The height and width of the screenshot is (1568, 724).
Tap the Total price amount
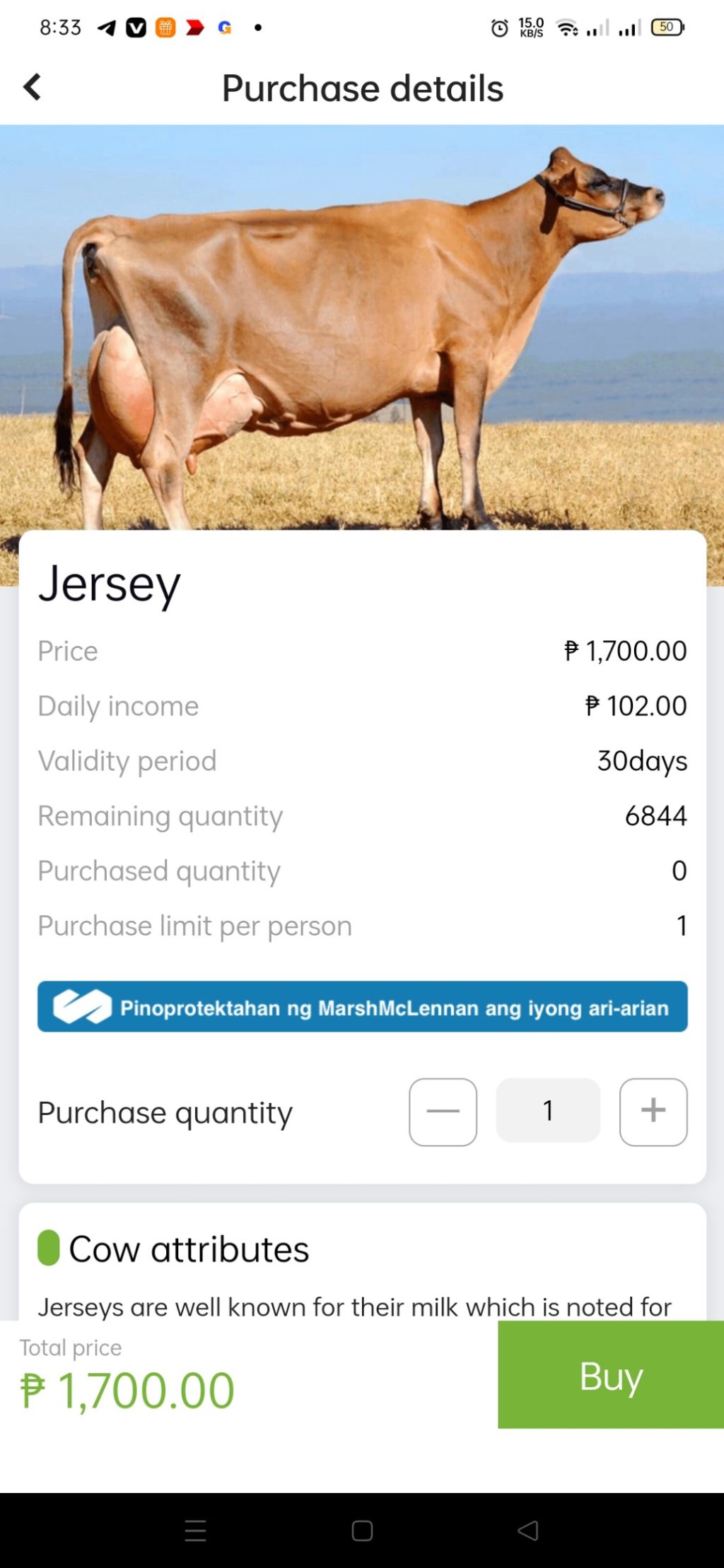(x=127, y=1390)
